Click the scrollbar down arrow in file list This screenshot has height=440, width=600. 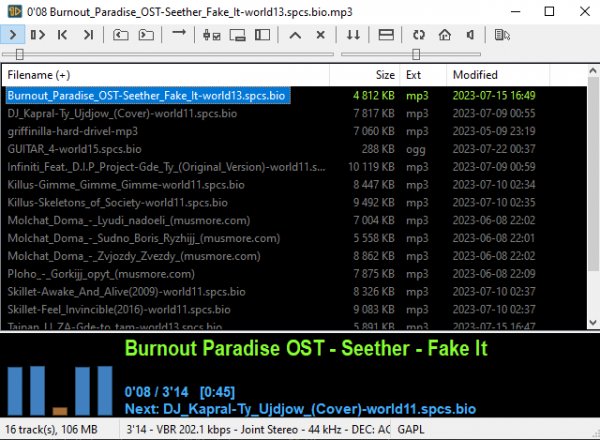coord(593,323)
